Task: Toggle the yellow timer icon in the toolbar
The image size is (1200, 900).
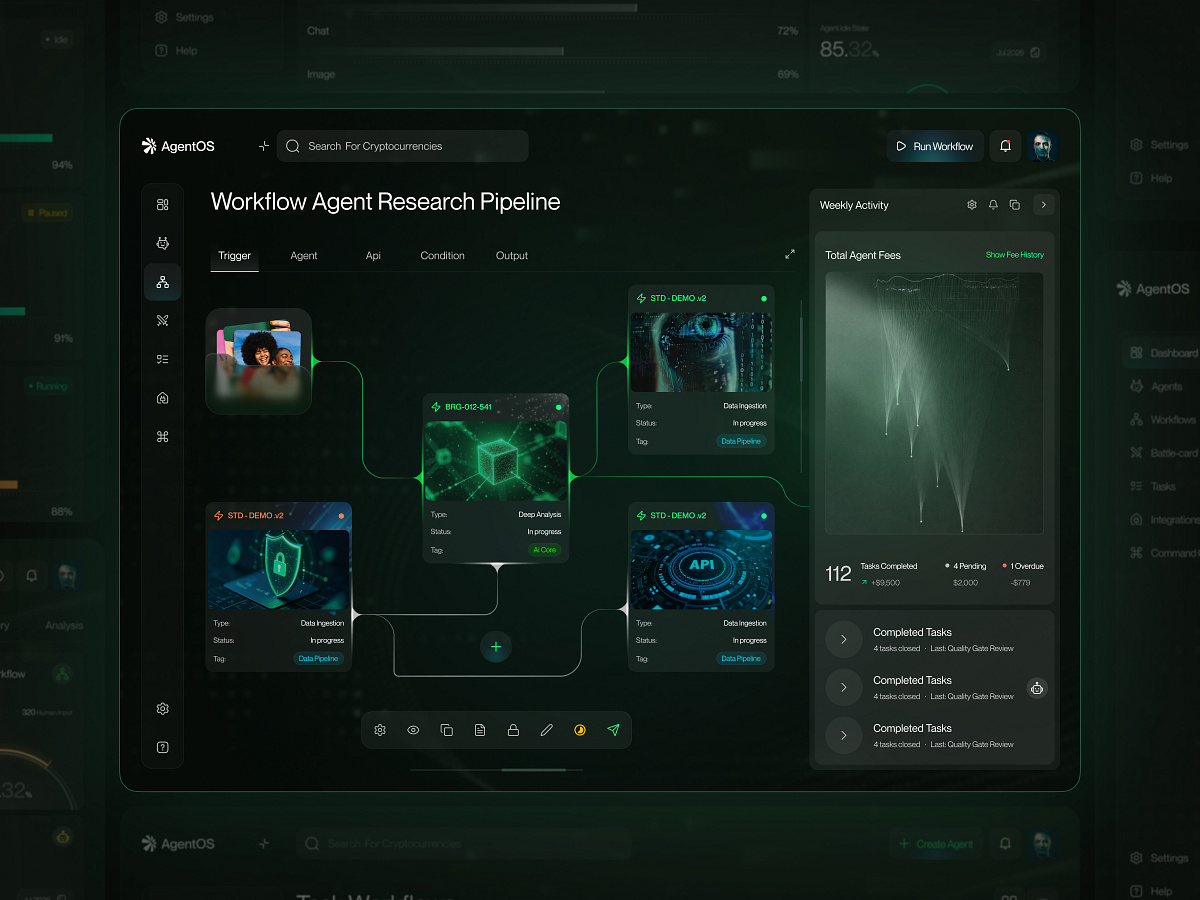Action: (x=580, y=730)
